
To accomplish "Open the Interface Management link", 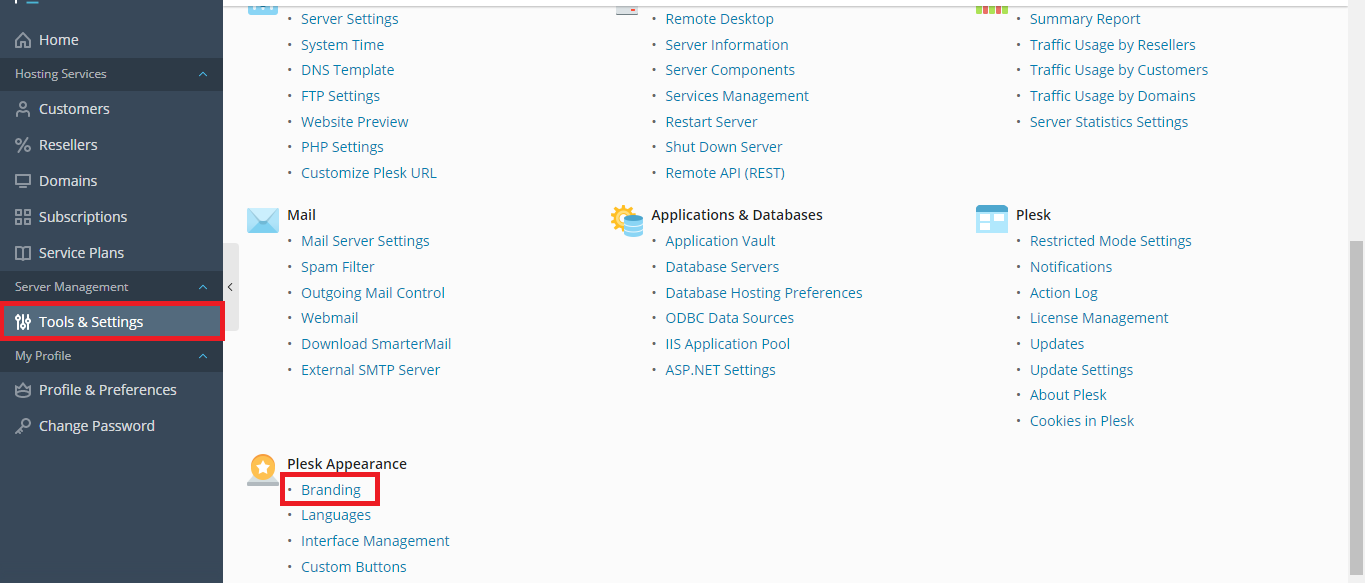I will click(x=375, y=541).
